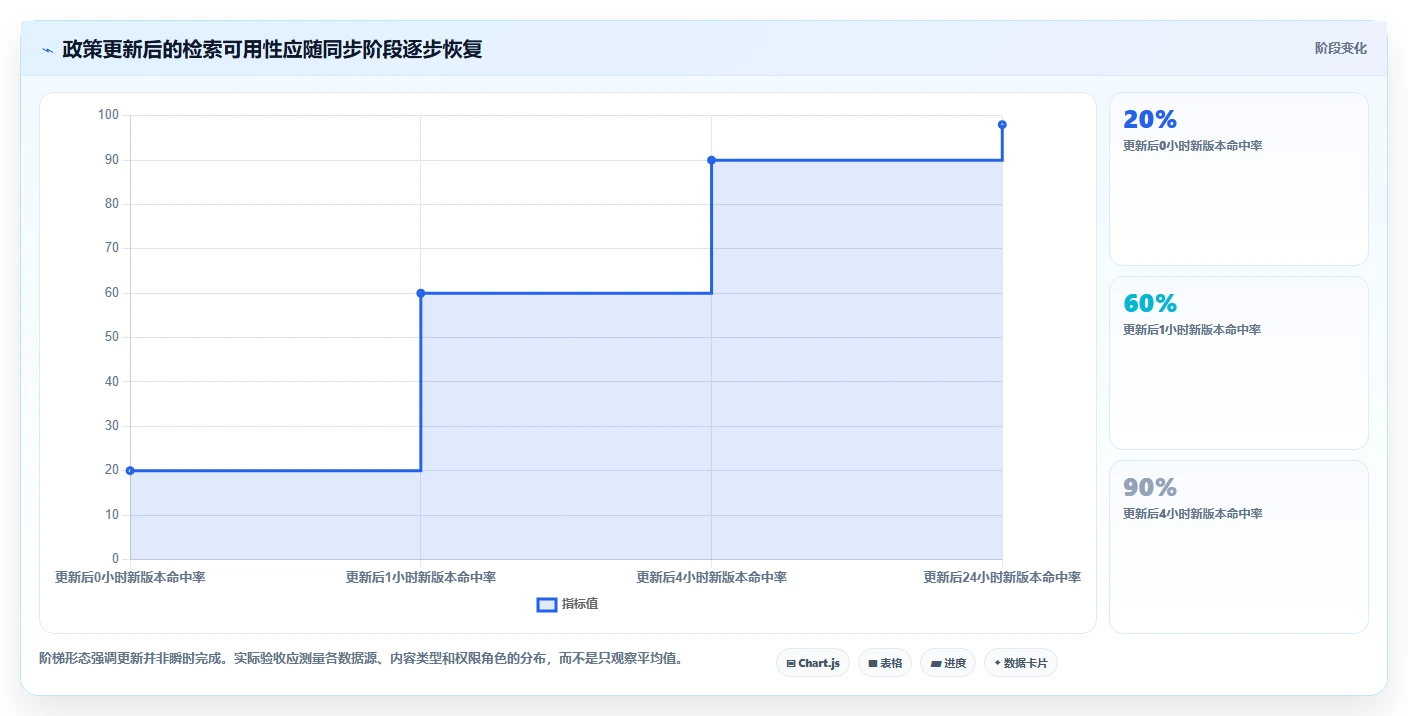Click the Chart.js chip
The height and width of the screenshot is (716, 1408).
(x=812, y=663)
